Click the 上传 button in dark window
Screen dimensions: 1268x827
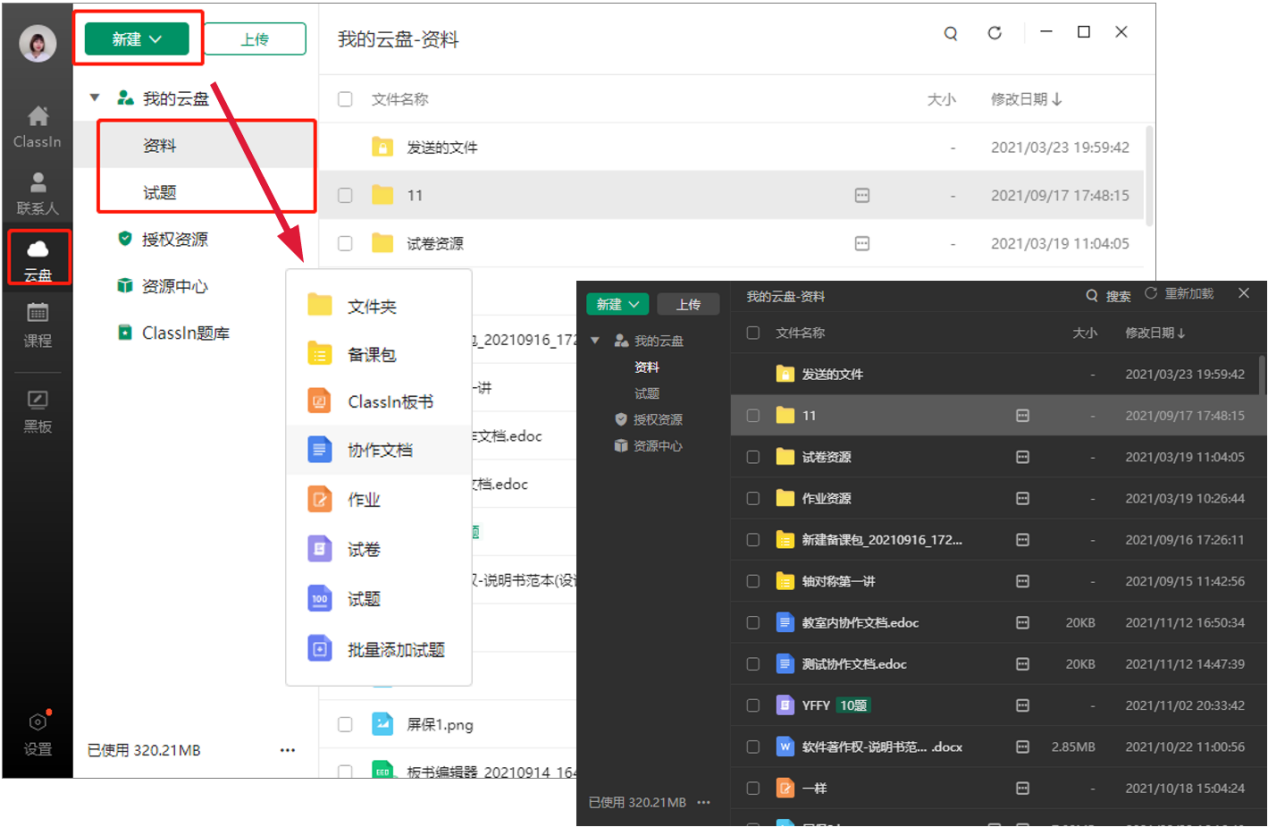(x=688, y=305)
